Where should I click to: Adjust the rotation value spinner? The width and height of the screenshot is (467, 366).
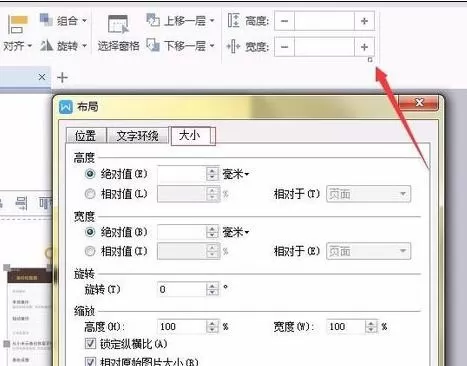coord(212,289)
